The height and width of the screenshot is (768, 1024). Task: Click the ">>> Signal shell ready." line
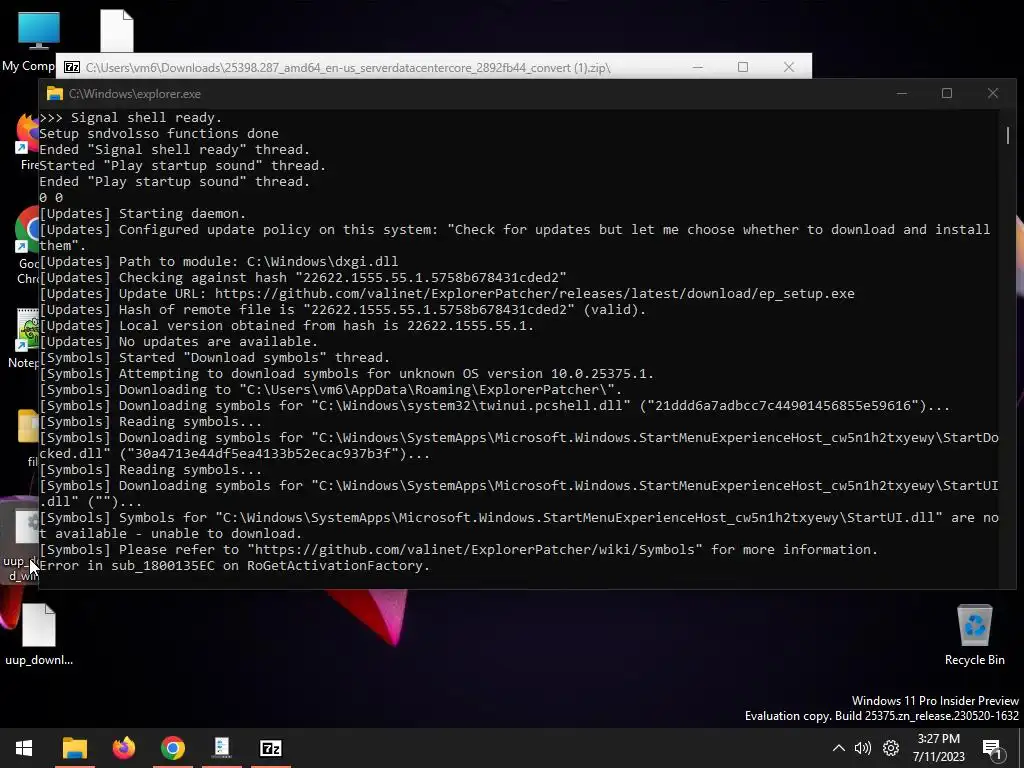pos(131,118)
